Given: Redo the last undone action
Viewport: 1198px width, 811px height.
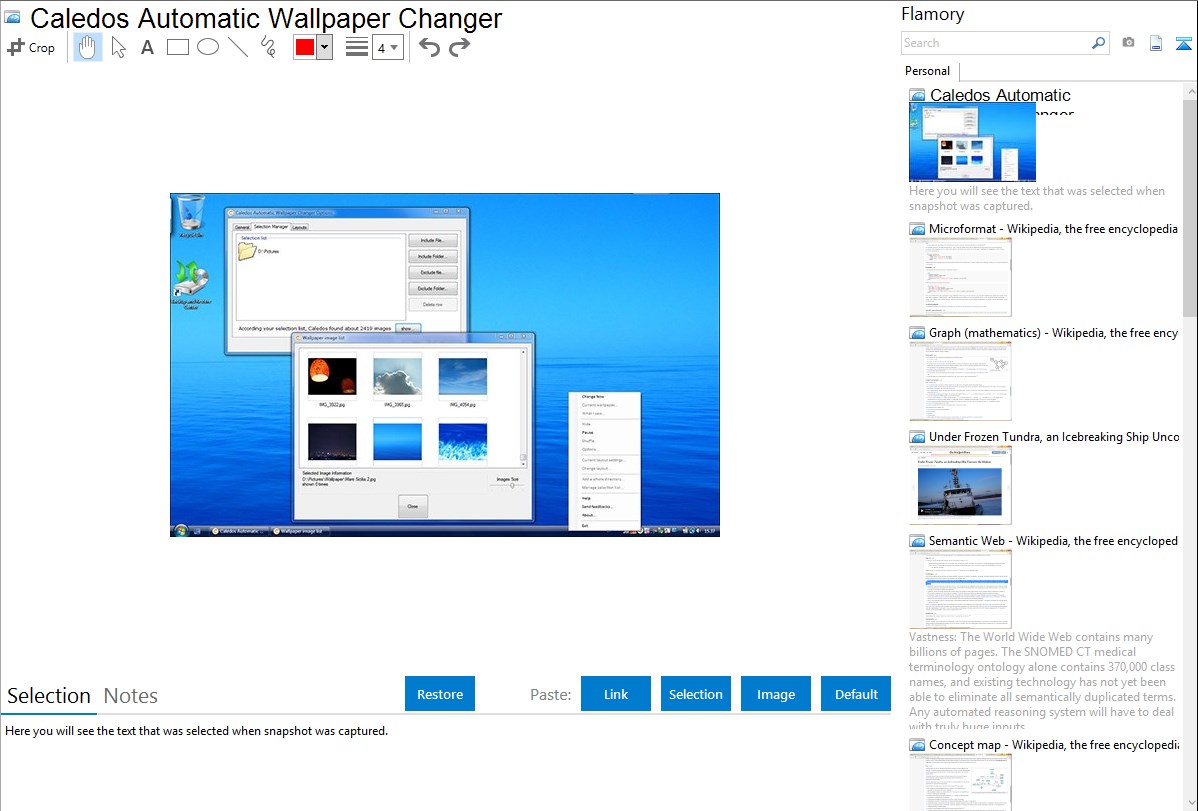Looking at the screenshot, I should 459,47.
